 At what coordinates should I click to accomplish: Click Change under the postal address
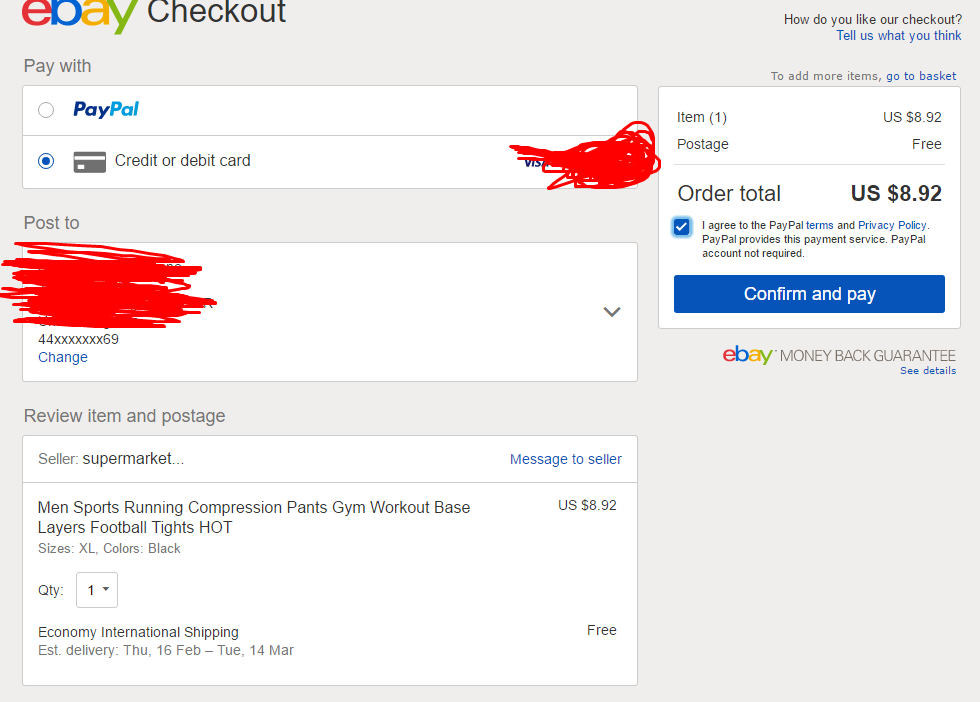(62, 357)
